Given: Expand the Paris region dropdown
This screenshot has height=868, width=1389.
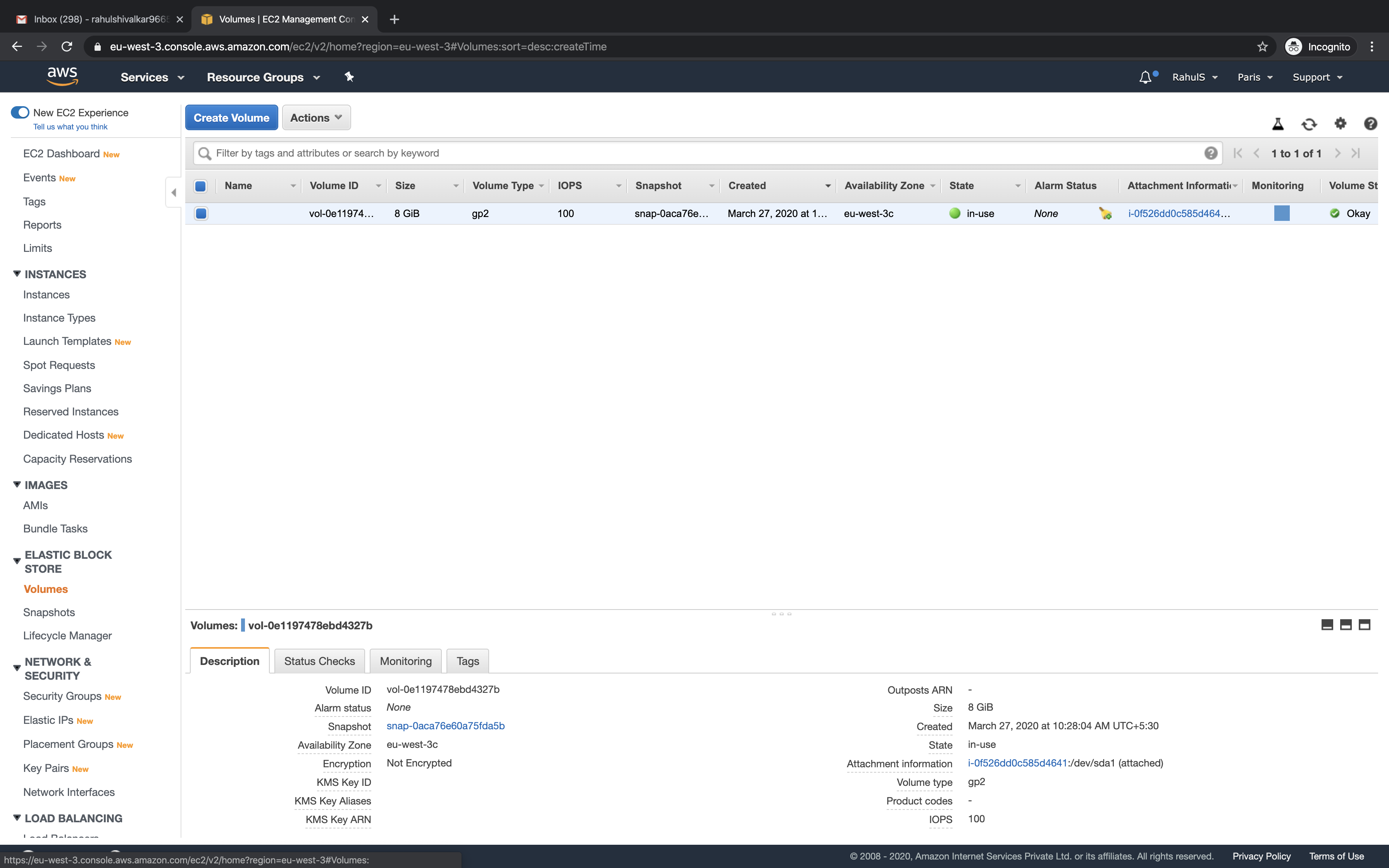Looking at the screenshot, I should coord(1255,77).
